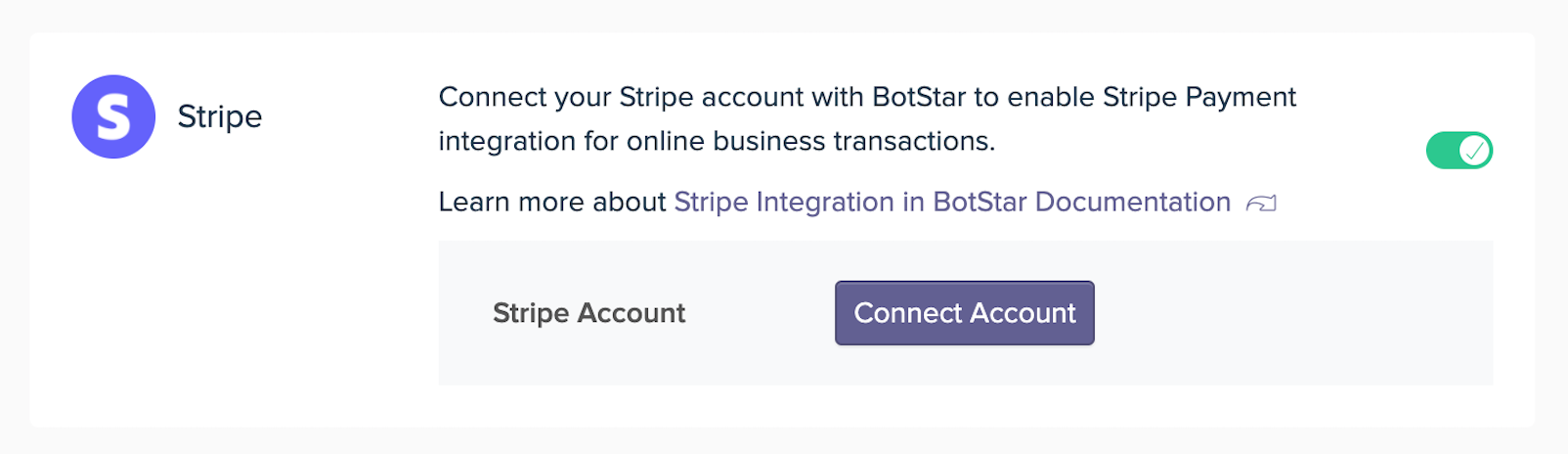1568x454 pixels.
Task: Select the white Stripe integration card background
Action: 235,294
